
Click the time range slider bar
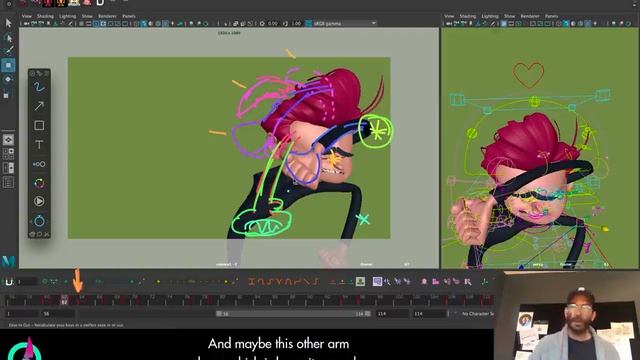click(x=293, y=314)
